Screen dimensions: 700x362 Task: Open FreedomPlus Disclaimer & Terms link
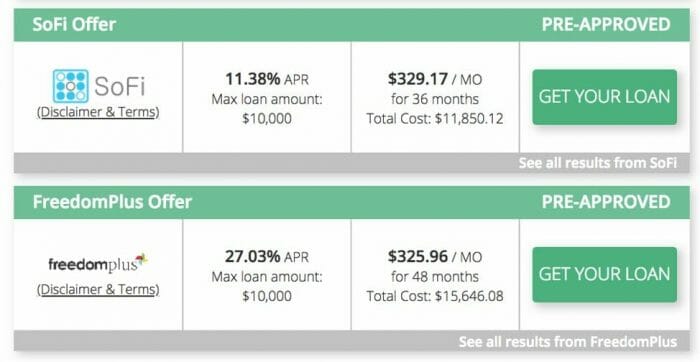(98, 290)
